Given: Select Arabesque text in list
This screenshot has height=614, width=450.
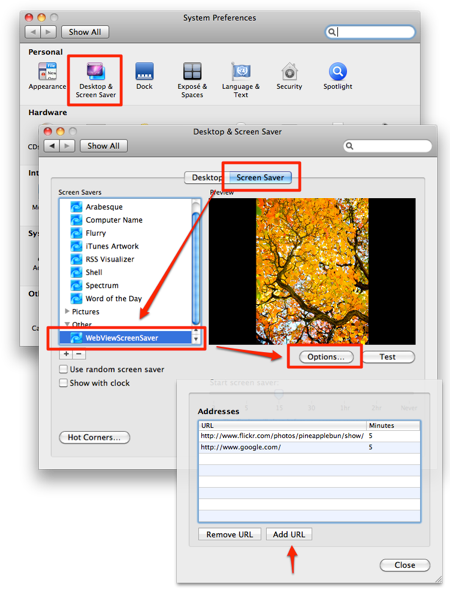Looking at the screenshot, I should click(x=104, y=207).
